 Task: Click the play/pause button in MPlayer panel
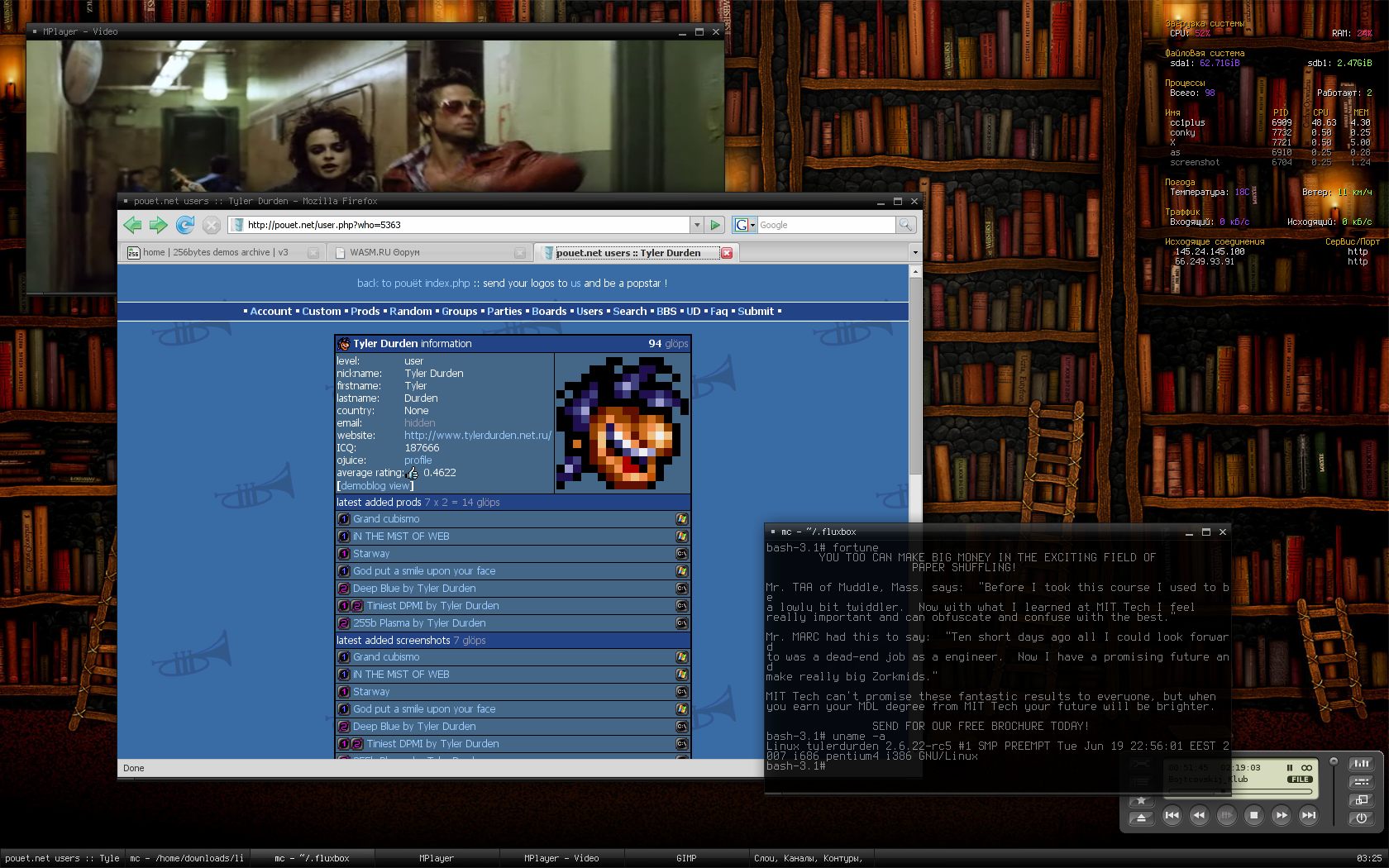[1226, 816]
